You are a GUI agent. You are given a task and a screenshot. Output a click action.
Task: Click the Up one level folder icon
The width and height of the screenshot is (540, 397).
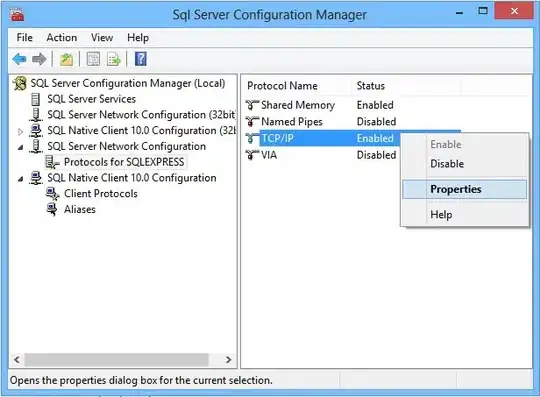point(66,59)
